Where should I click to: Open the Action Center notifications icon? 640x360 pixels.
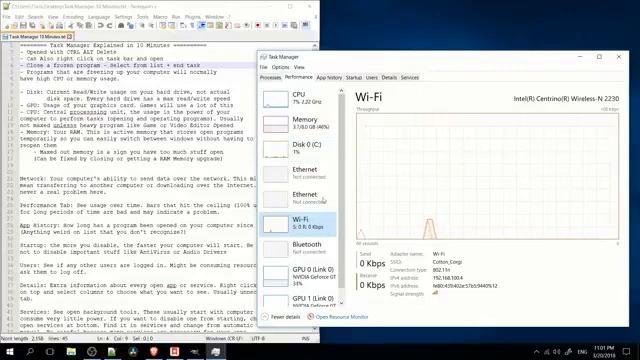click(x=627, y=351)
